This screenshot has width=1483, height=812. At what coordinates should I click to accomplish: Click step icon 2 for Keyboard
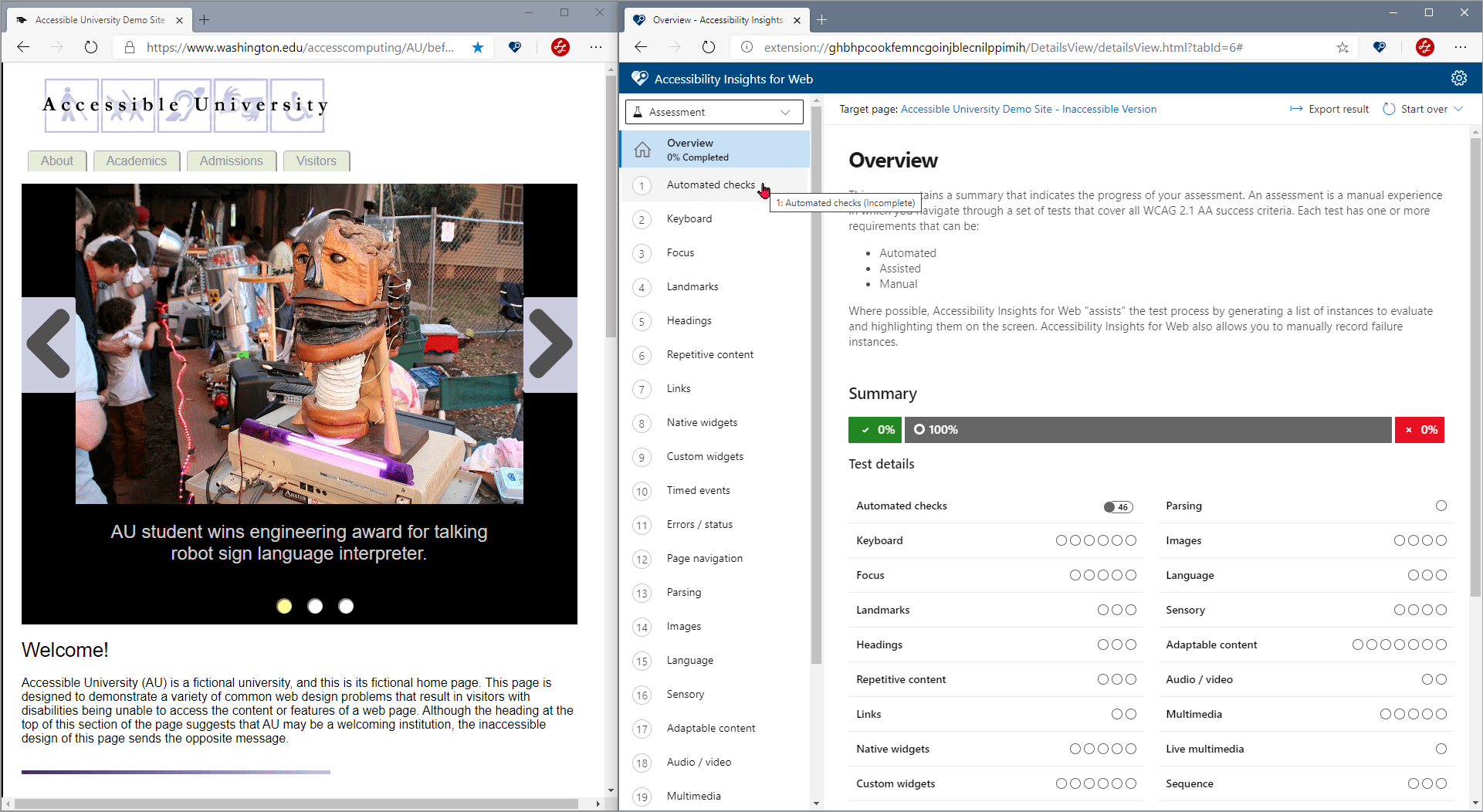[642, 219]
